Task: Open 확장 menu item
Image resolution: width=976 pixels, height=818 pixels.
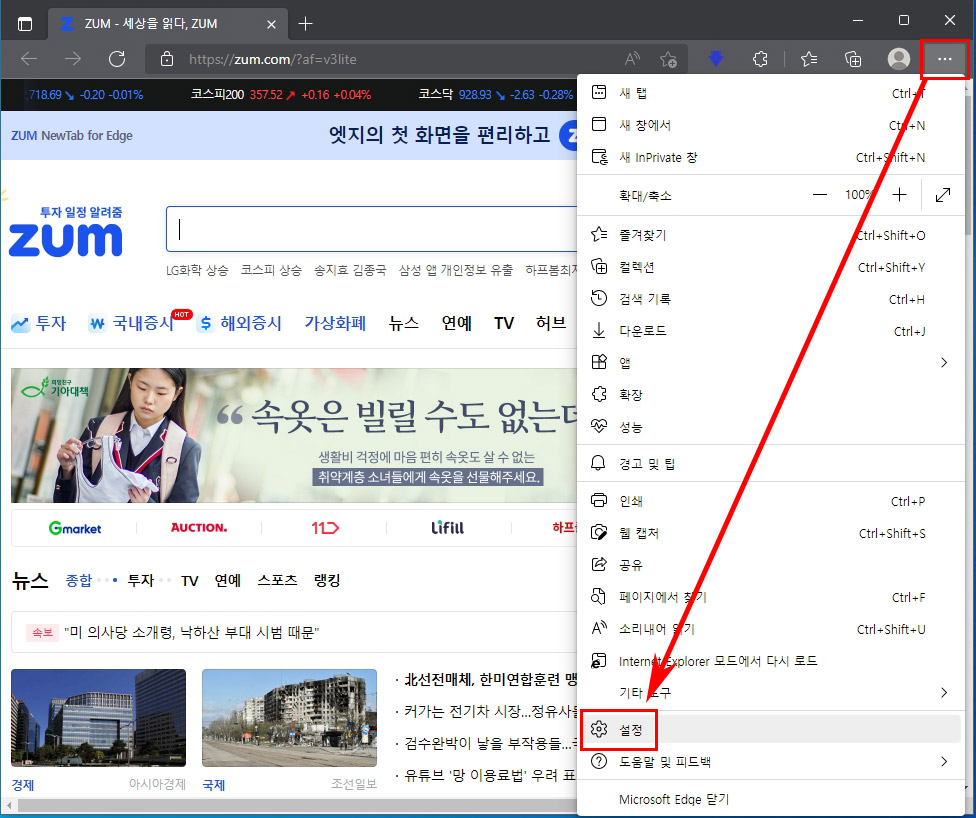Action: tap(771, 395)
